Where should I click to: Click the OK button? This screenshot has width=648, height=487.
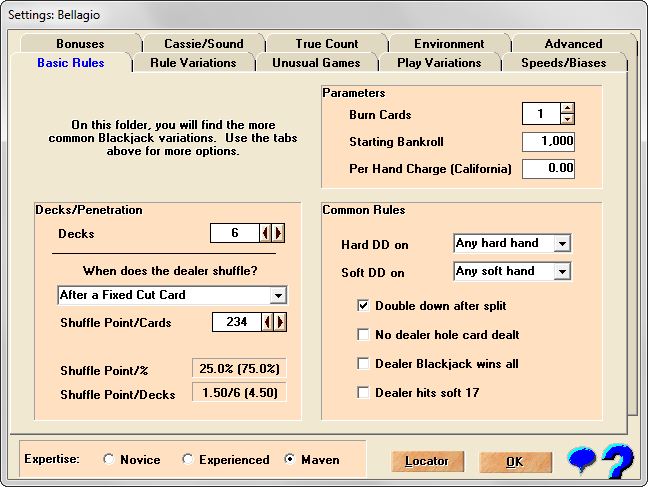[x=515, y=462]
